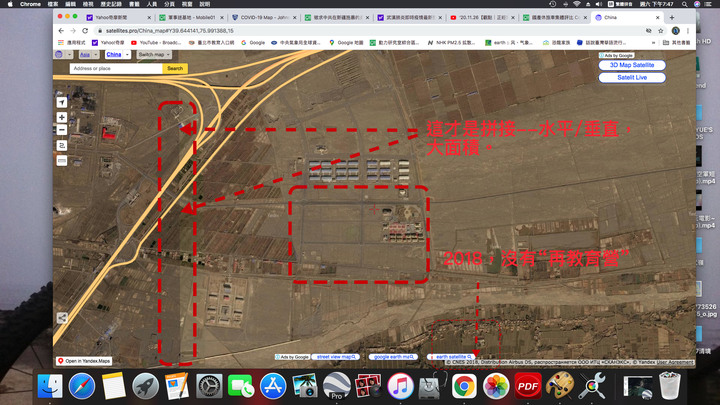
Task: Click the globe icon in the map header
Action: [59, 54]
